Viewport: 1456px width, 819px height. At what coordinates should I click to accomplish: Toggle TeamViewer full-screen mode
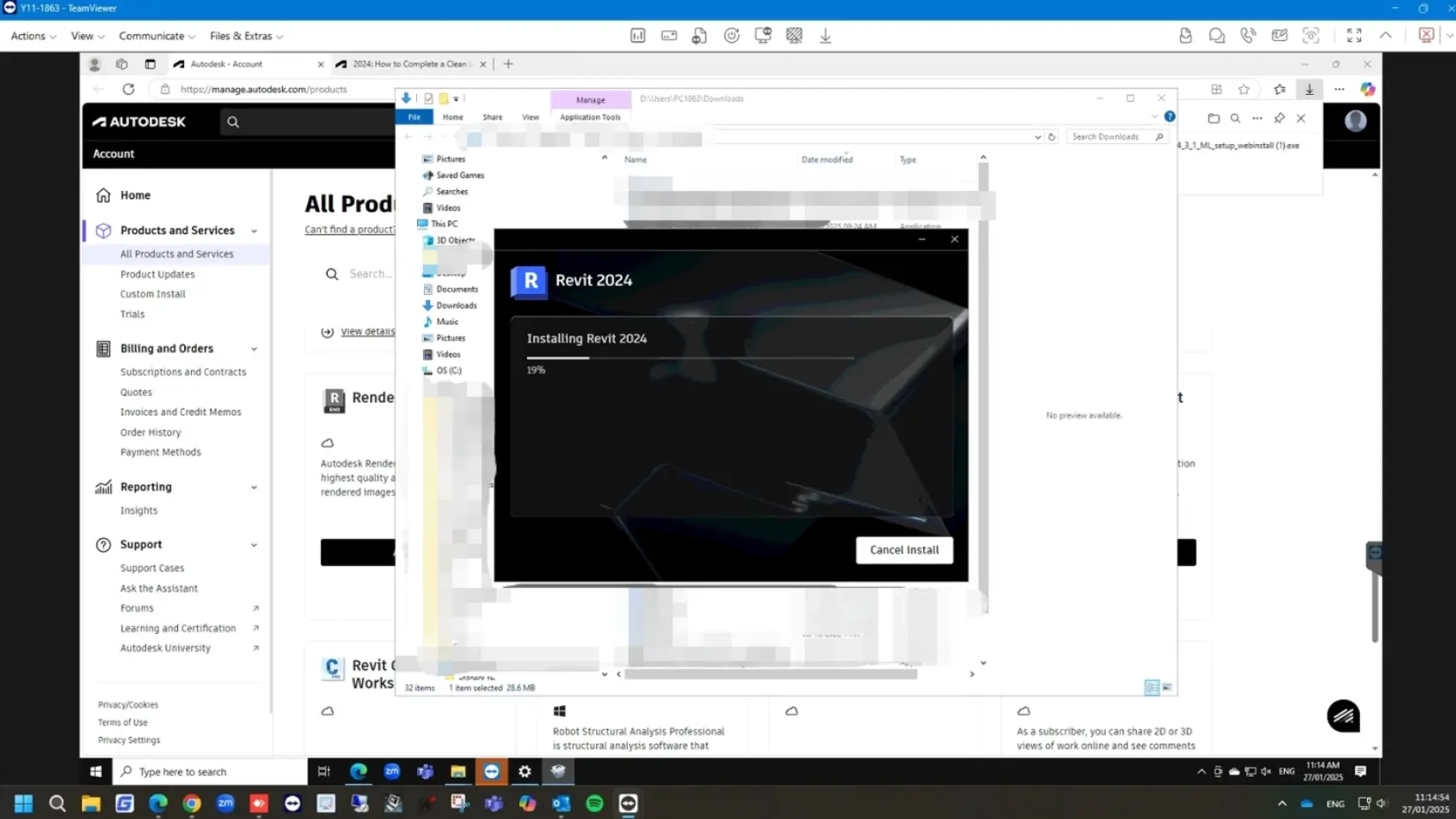(1355, 35)
